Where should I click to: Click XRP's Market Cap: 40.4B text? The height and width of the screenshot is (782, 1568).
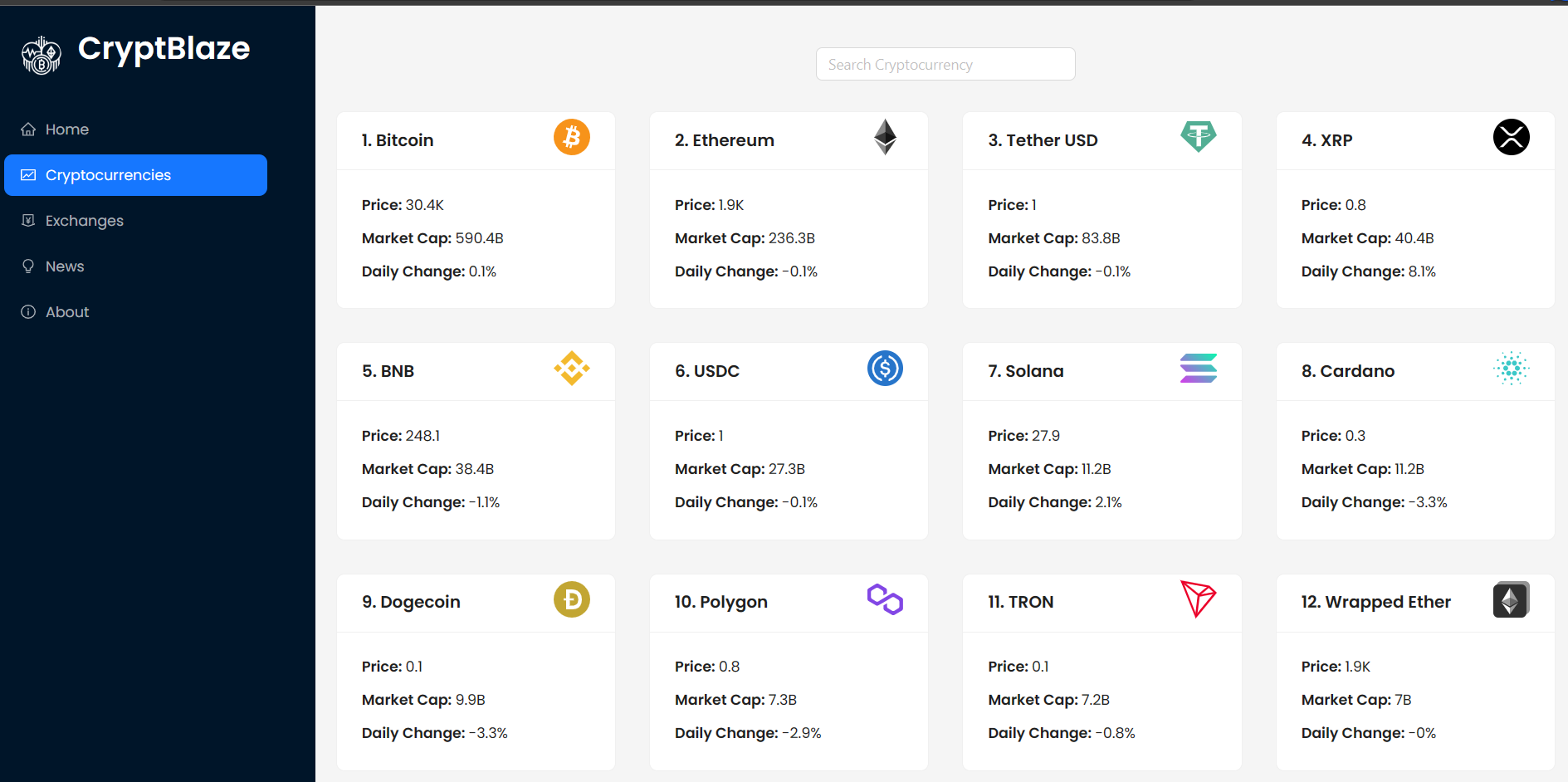coord(1368,238)
